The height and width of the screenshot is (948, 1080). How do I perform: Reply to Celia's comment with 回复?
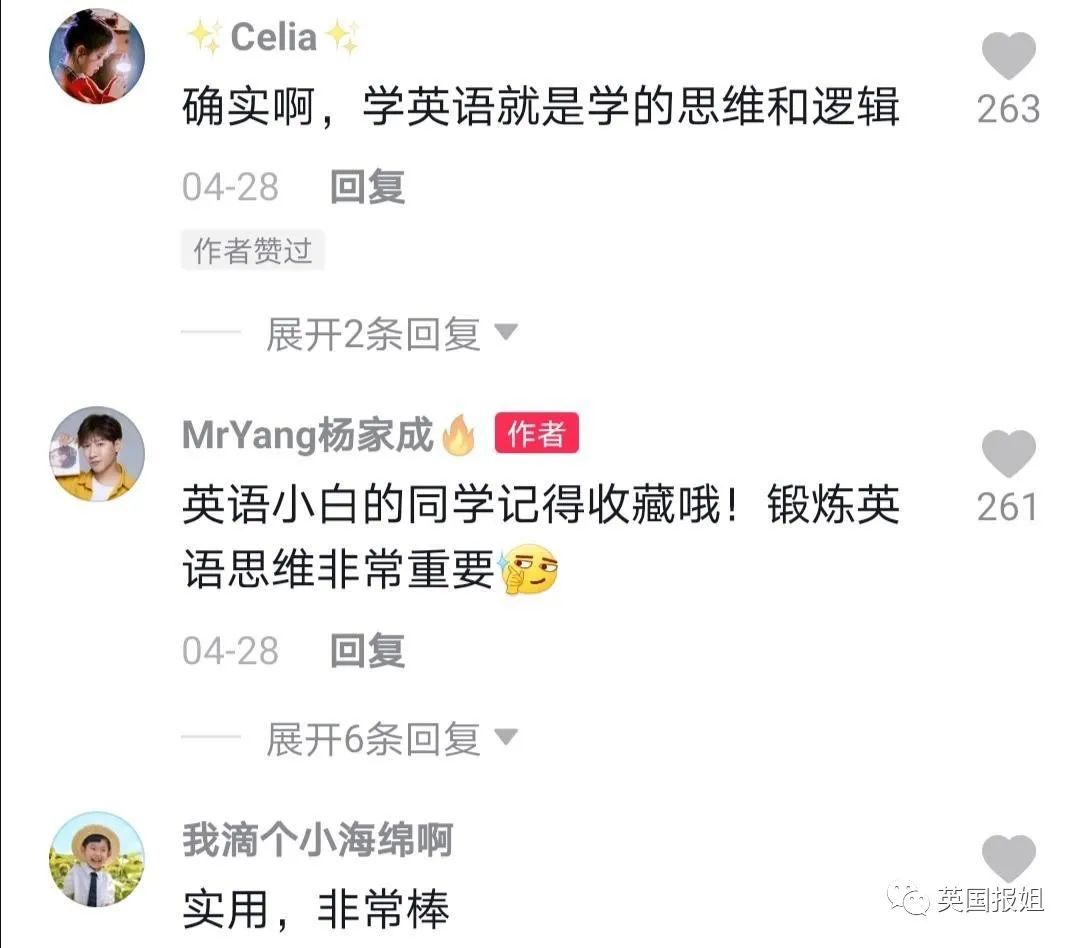[367, 187]
